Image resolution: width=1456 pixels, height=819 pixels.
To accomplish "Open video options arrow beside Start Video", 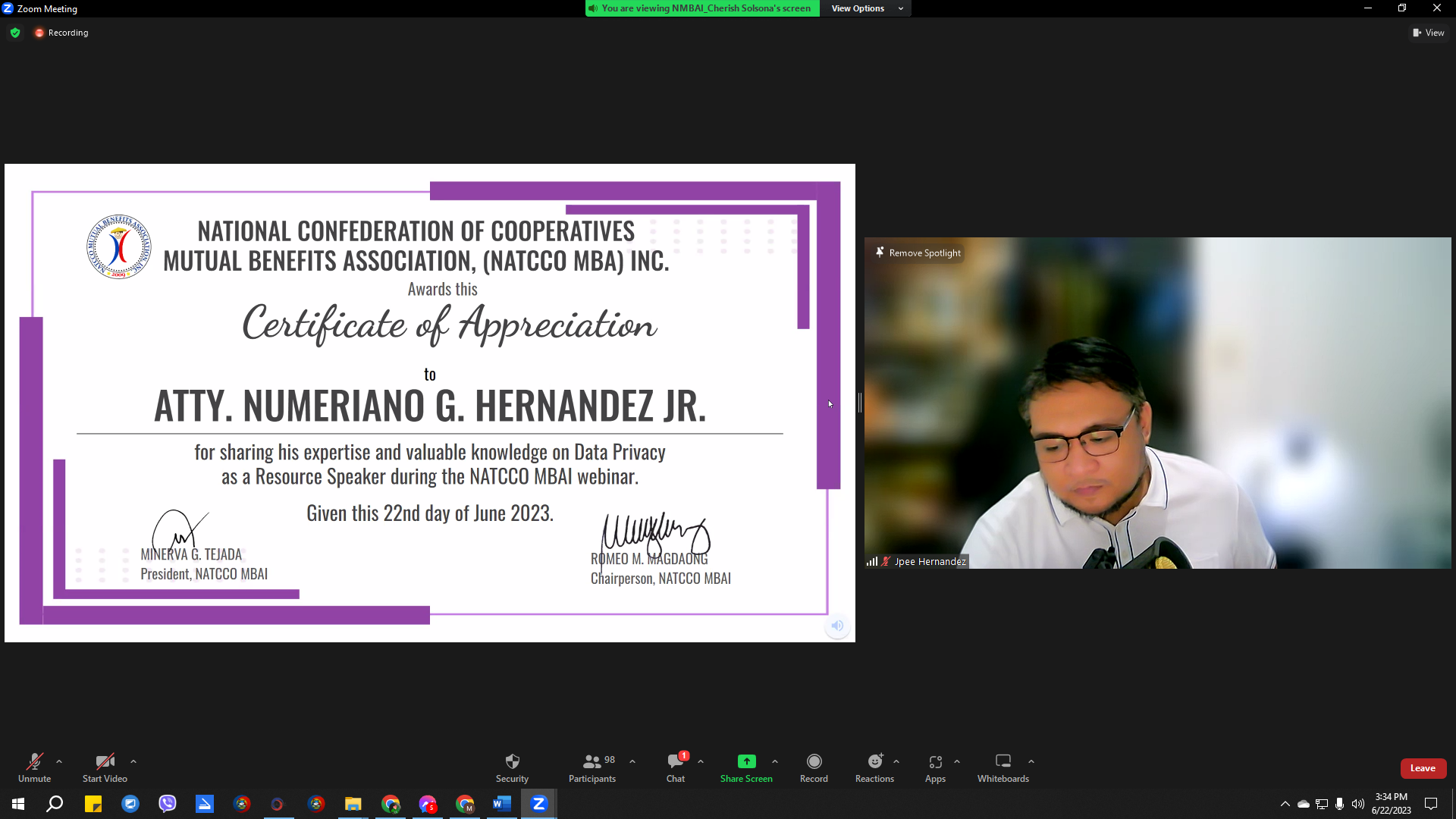I will pos(133,761).
